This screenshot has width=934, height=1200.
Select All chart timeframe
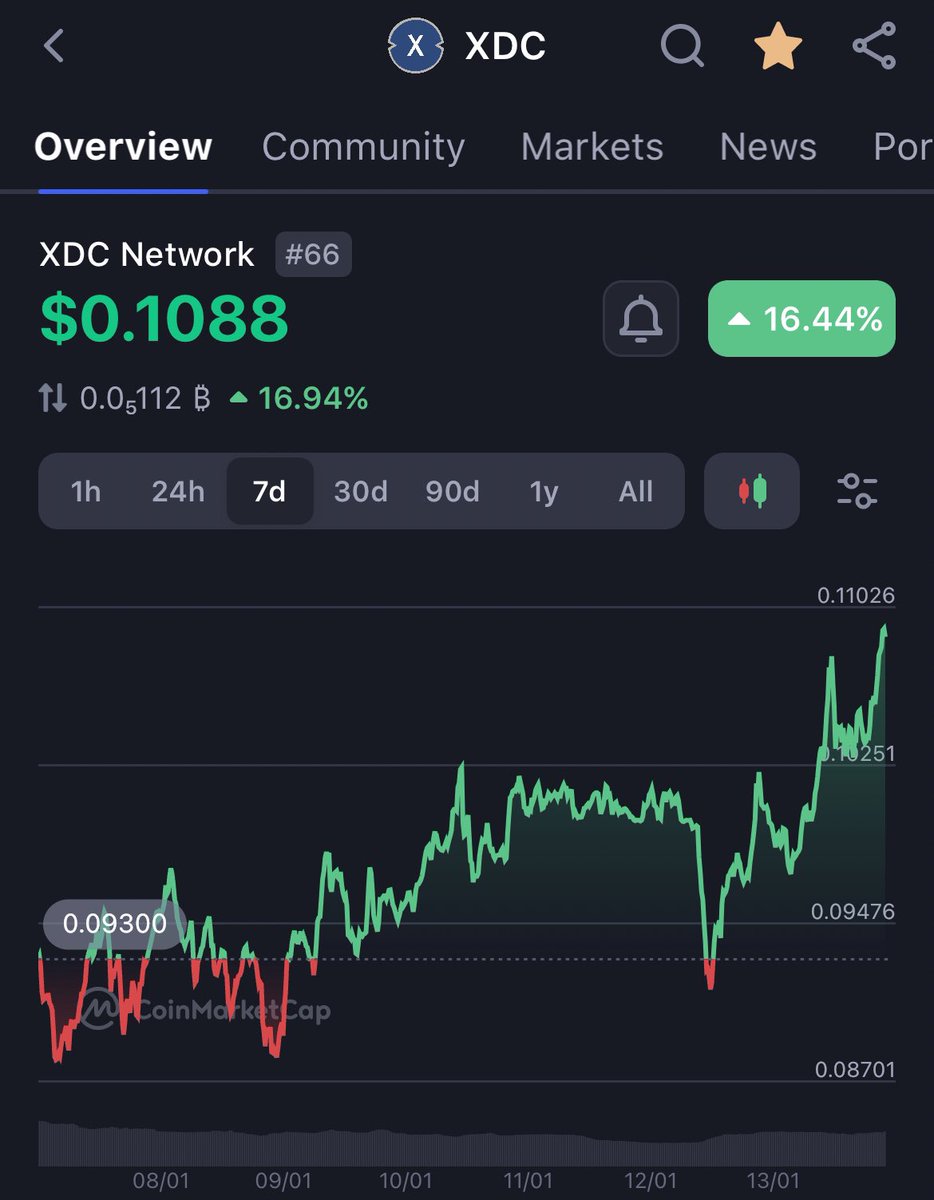click(x=636, y=492)
